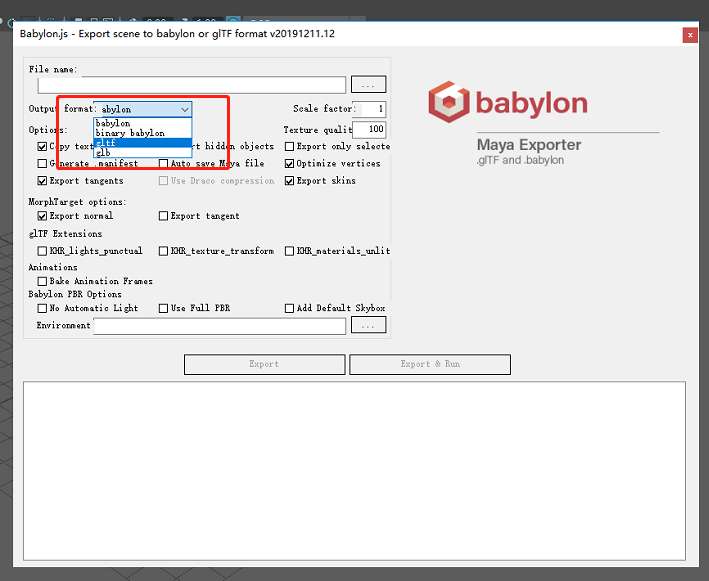Close the Babylon.js exporter dialog
The height and width of the screenshot is (581, 709).
pos(690,35)
